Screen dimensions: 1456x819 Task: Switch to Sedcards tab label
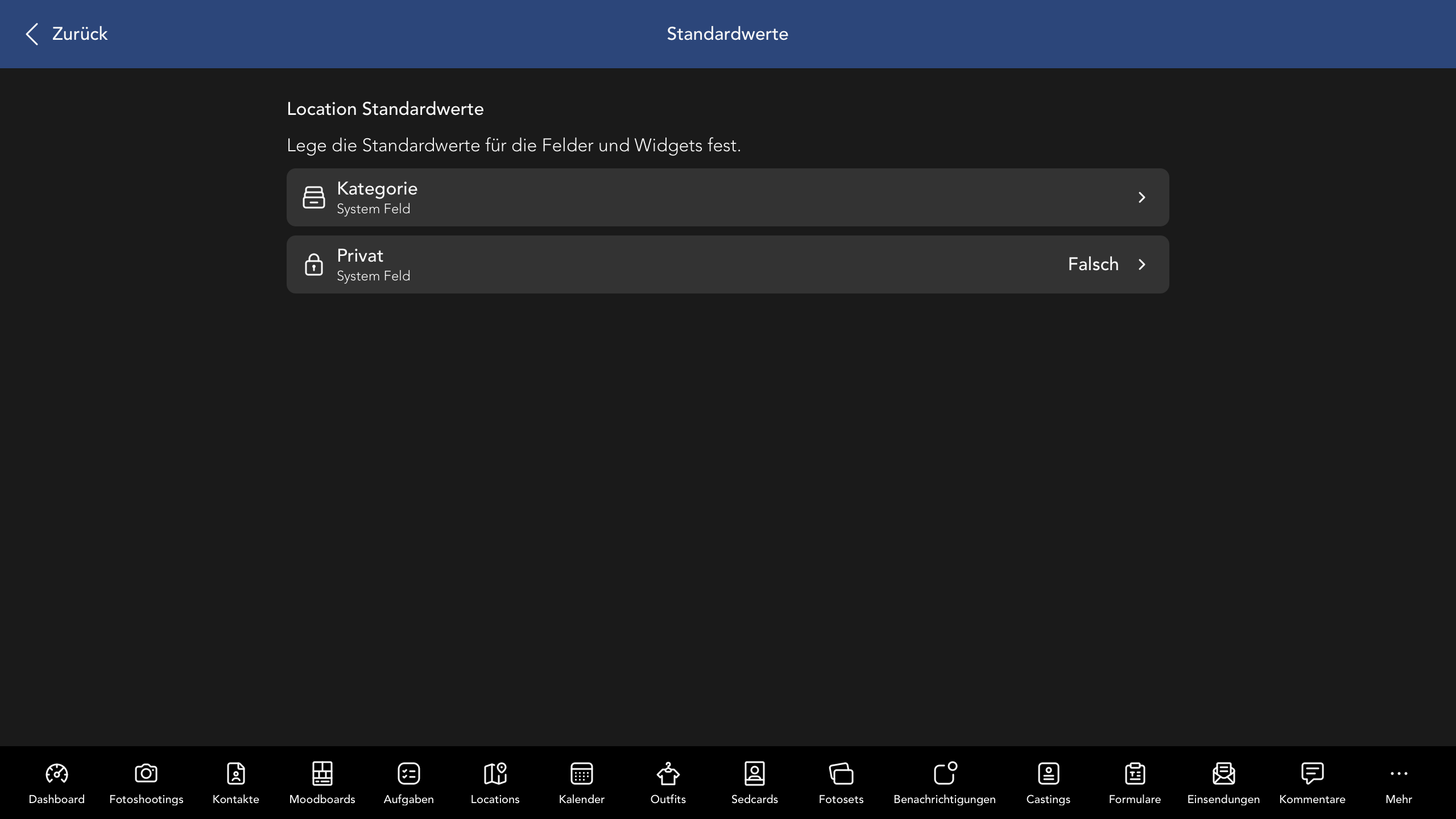[755, 799]
